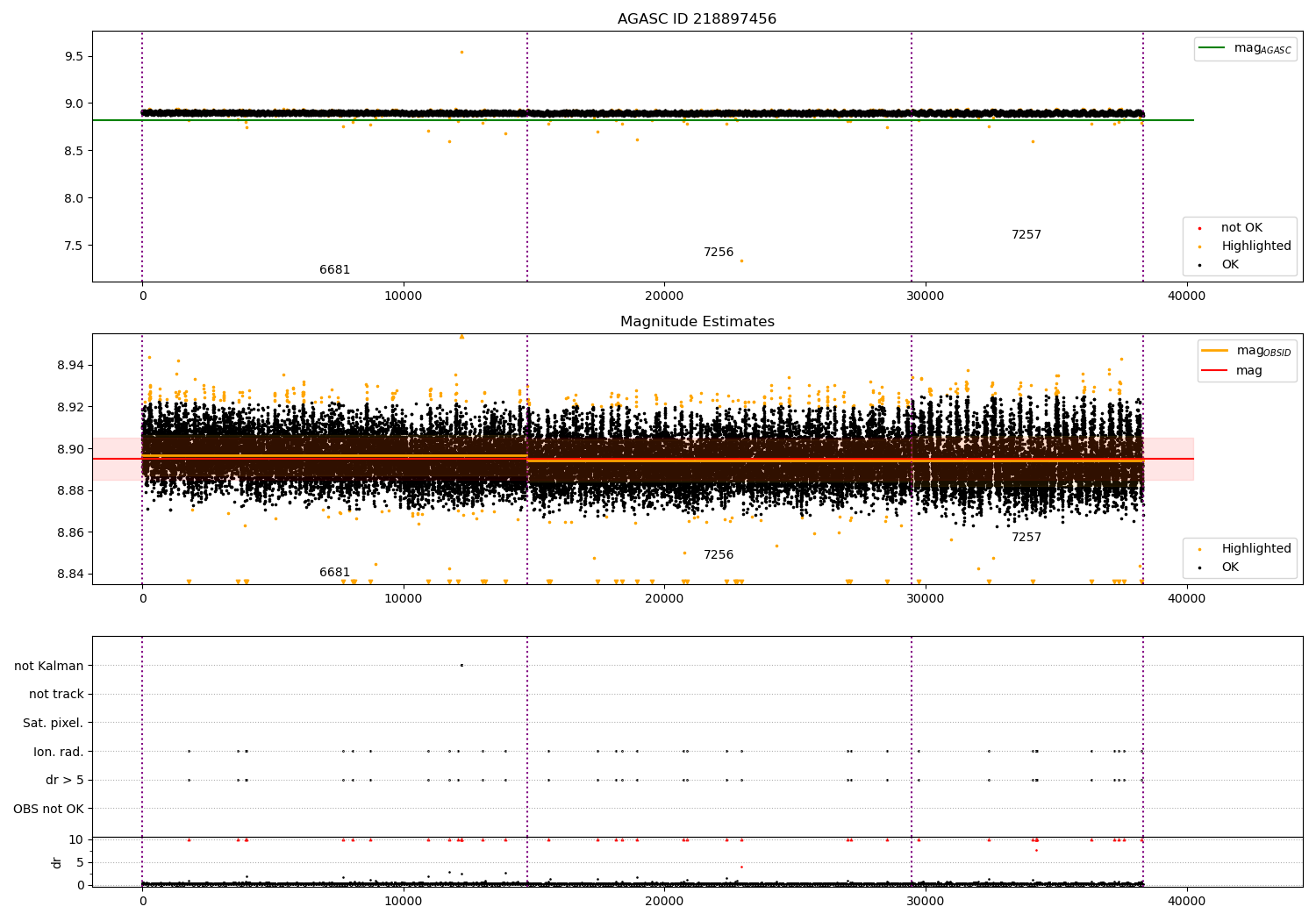The image size is (1316, 921).
Task: Click the 30000 x-axis tick under top plot
Action: pos(926,296)
